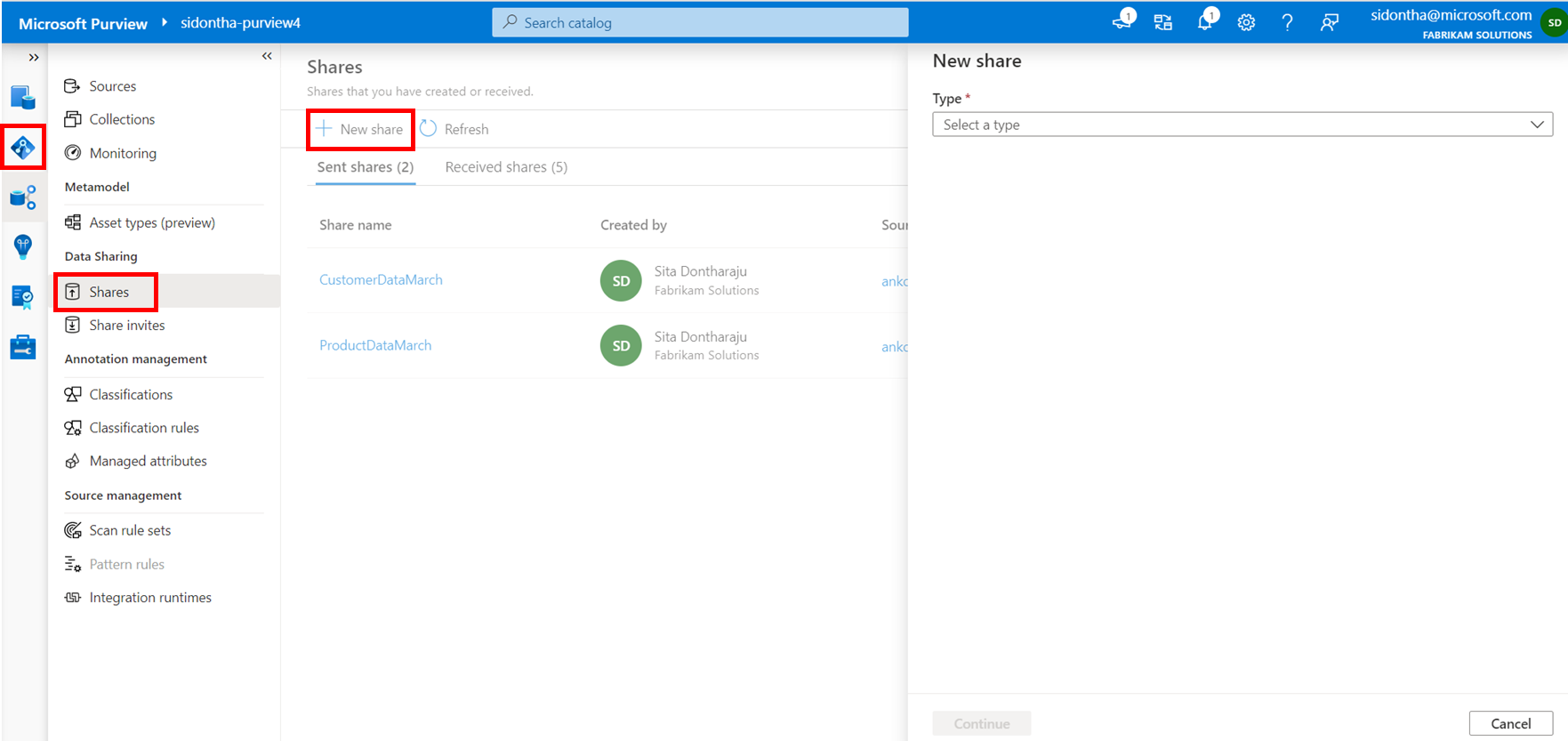Open the ProductDataMarch share link
Viewport: 1568px width, 741px height.
(x=375, y=345)
